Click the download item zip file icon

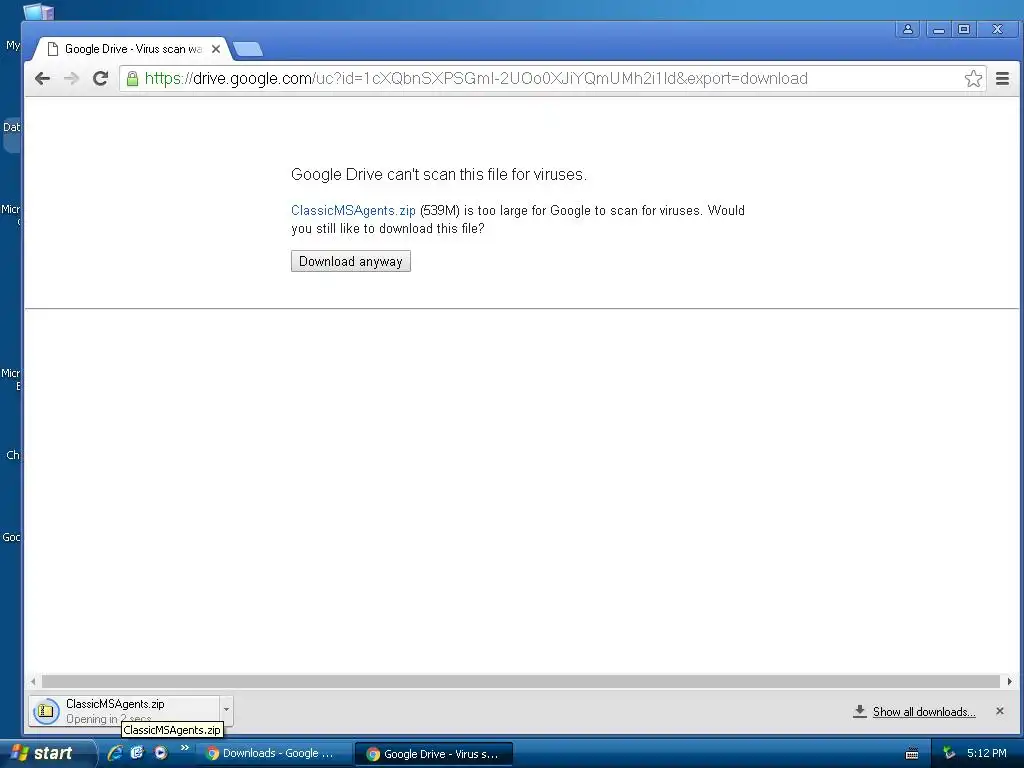pyautogui.click(x=46, y=711)
